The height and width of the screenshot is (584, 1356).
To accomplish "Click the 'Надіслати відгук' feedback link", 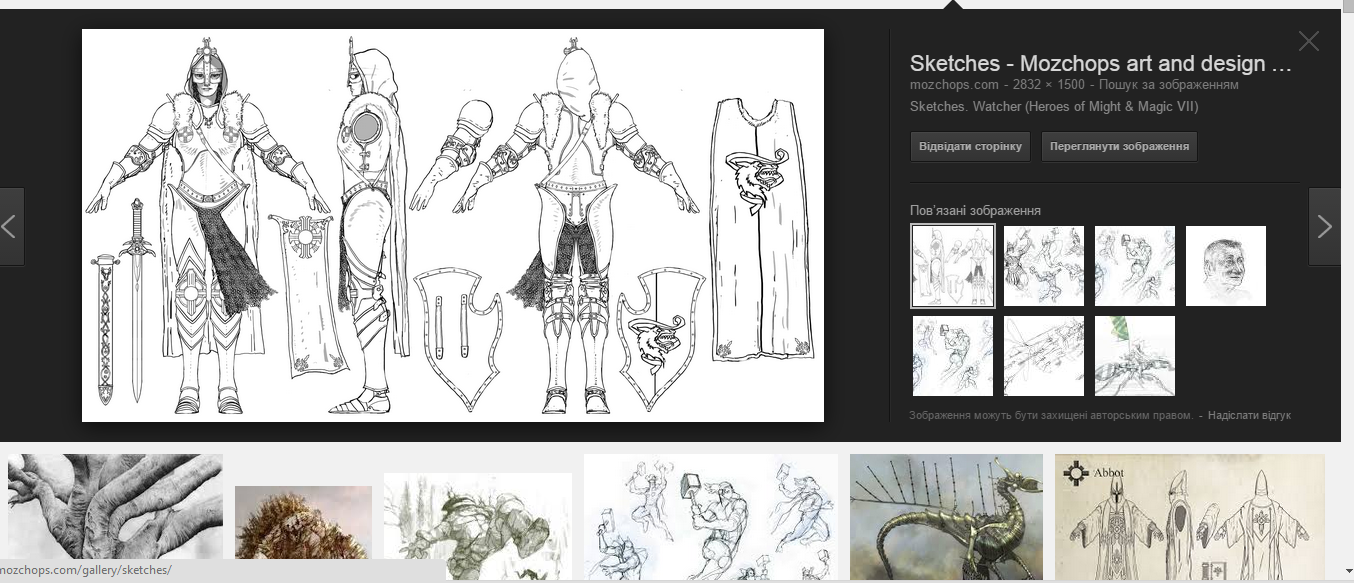I will point(1249,415).
